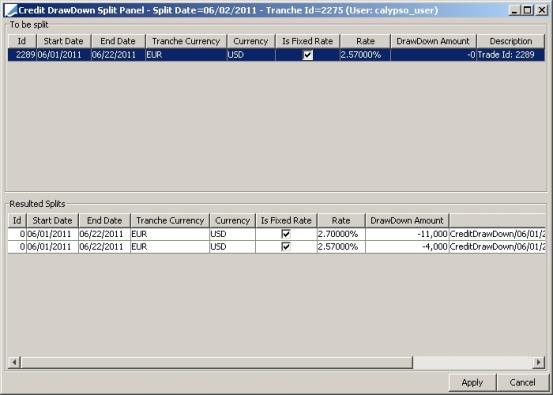This screenshot has height=395, width=553.
Task: Click Currency header in Resulted Splits table
Action: [232, 220]
